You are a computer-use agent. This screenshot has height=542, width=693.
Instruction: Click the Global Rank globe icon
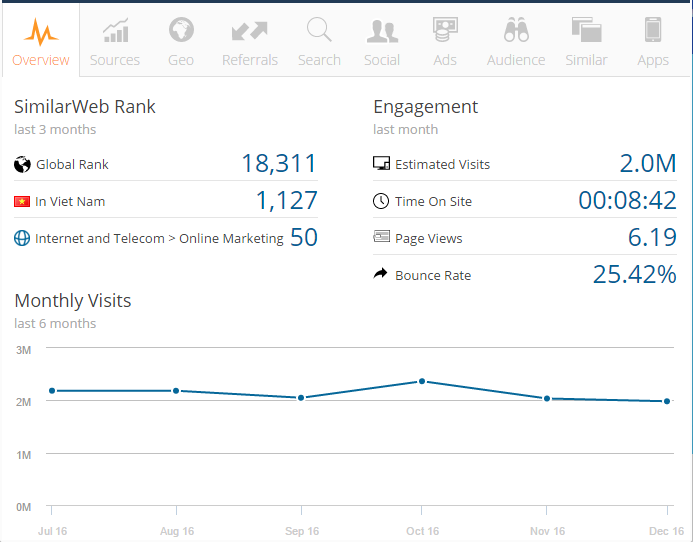(22, 164)
